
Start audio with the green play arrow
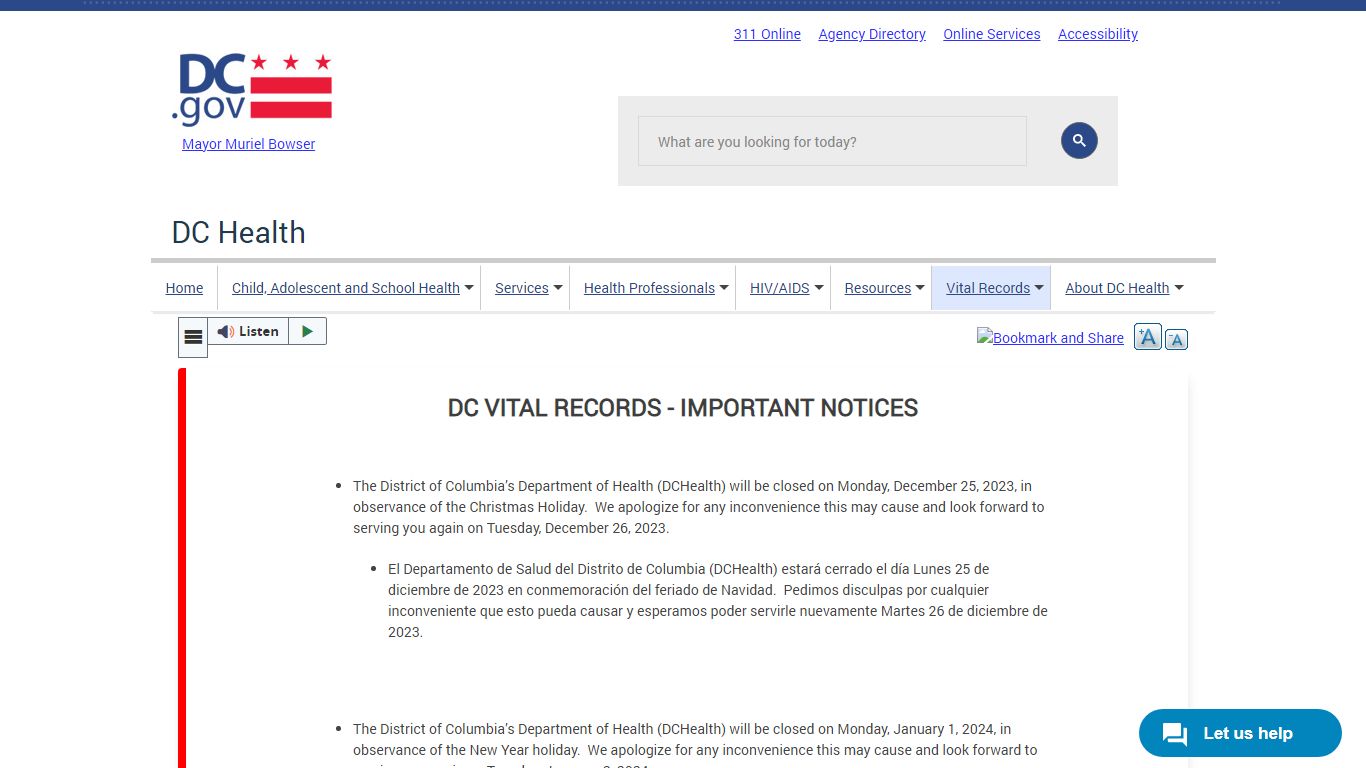click(x=308, y=331)
